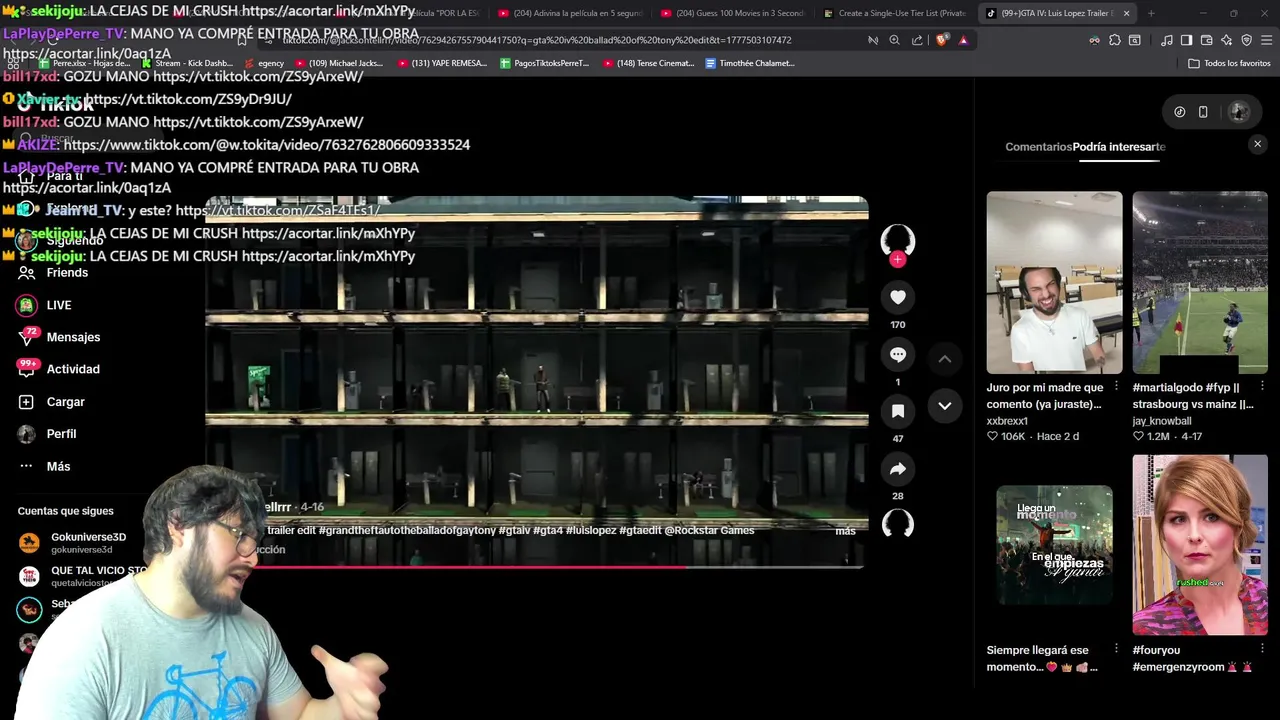Toggle the browser sidebar panel icon
The image size is (1280, 720).
pos(1186,40)
